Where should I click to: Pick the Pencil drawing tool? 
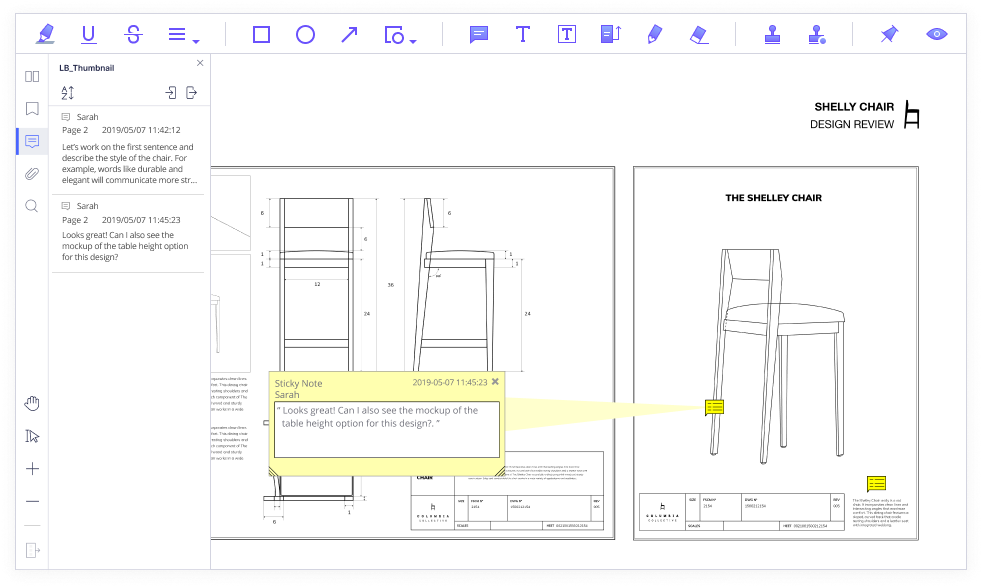(654, 34)
